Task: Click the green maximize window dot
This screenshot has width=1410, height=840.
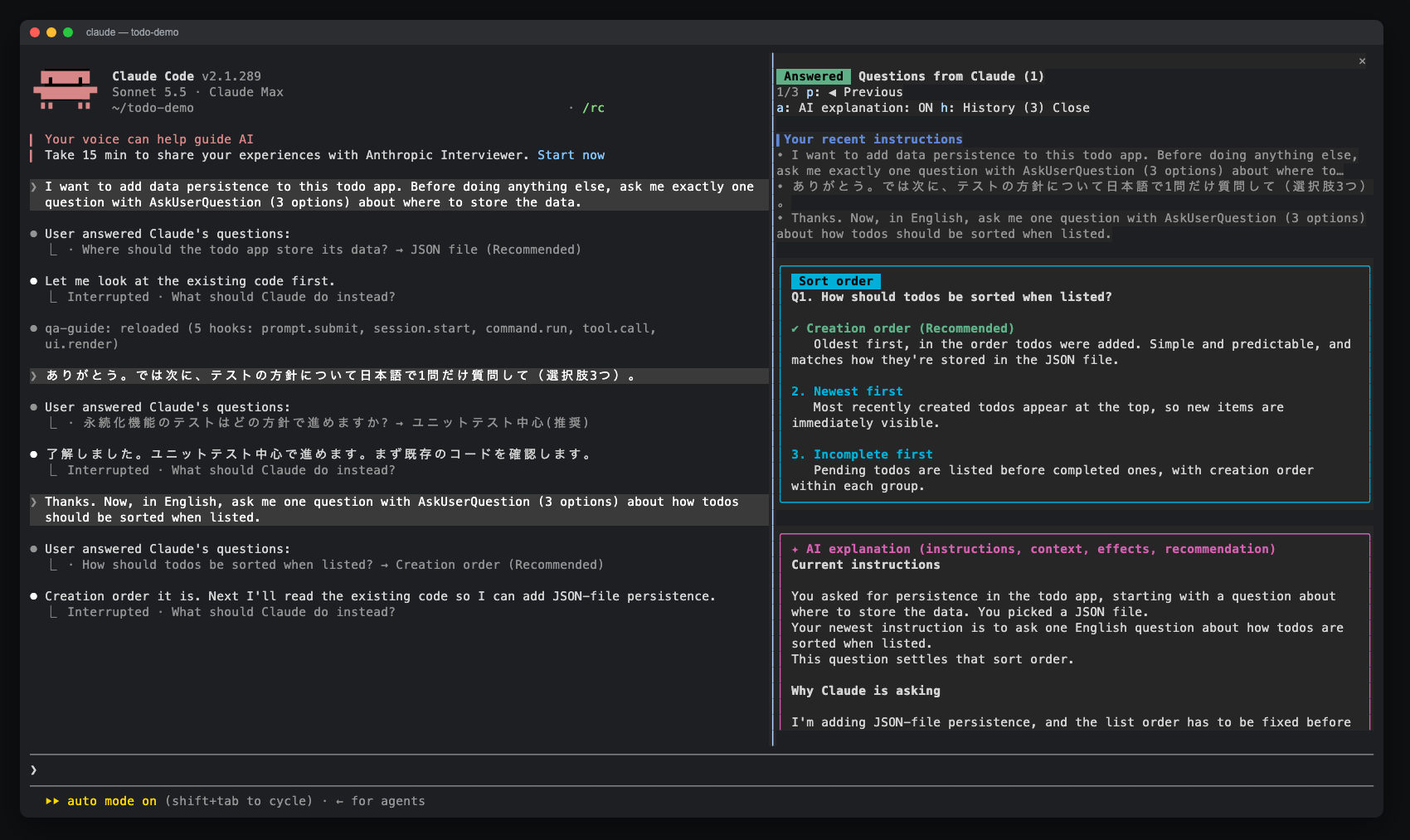Action: 68,32
